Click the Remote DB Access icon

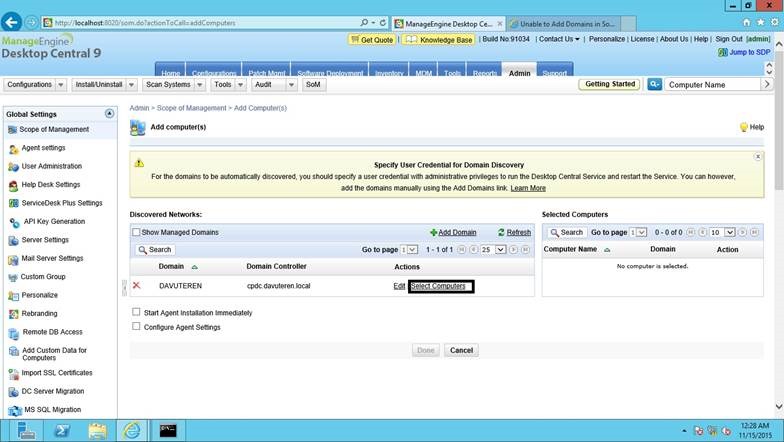coord(14,333)
